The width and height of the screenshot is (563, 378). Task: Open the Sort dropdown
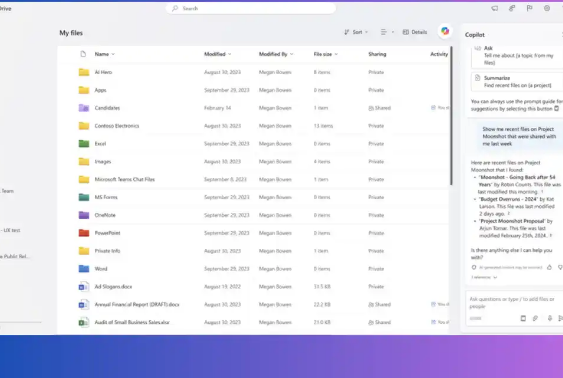click(356, 32)
